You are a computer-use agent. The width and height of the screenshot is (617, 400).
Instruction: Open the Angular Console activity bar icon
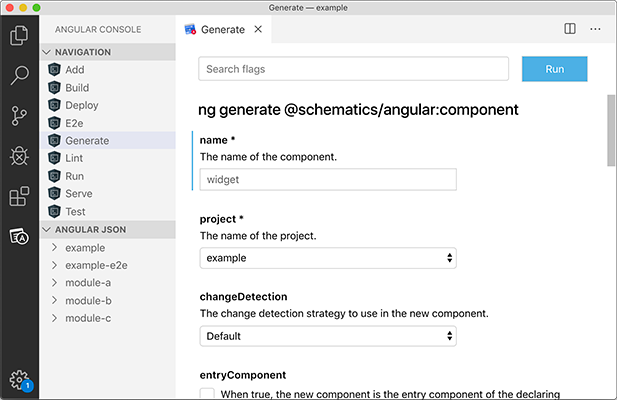[19, 236]
